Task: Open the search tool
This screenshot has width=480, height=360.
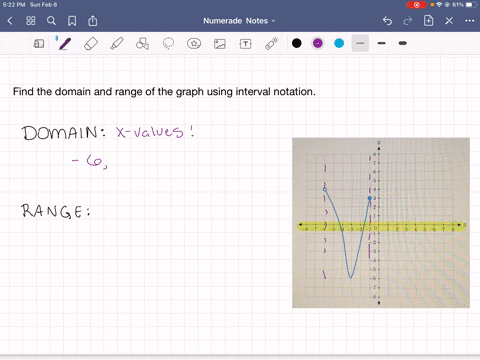Action: click(51, 21)
